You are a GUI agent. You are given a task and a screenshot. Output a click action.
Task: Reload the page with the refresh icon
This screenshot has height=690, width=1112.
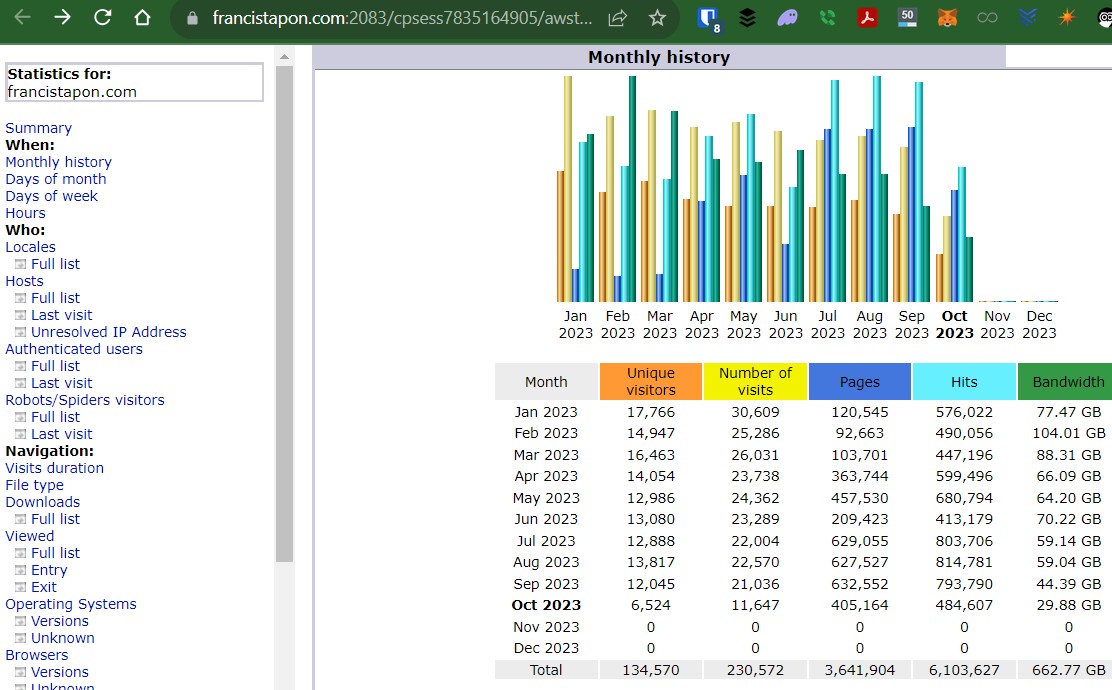(x=102, y=18)
